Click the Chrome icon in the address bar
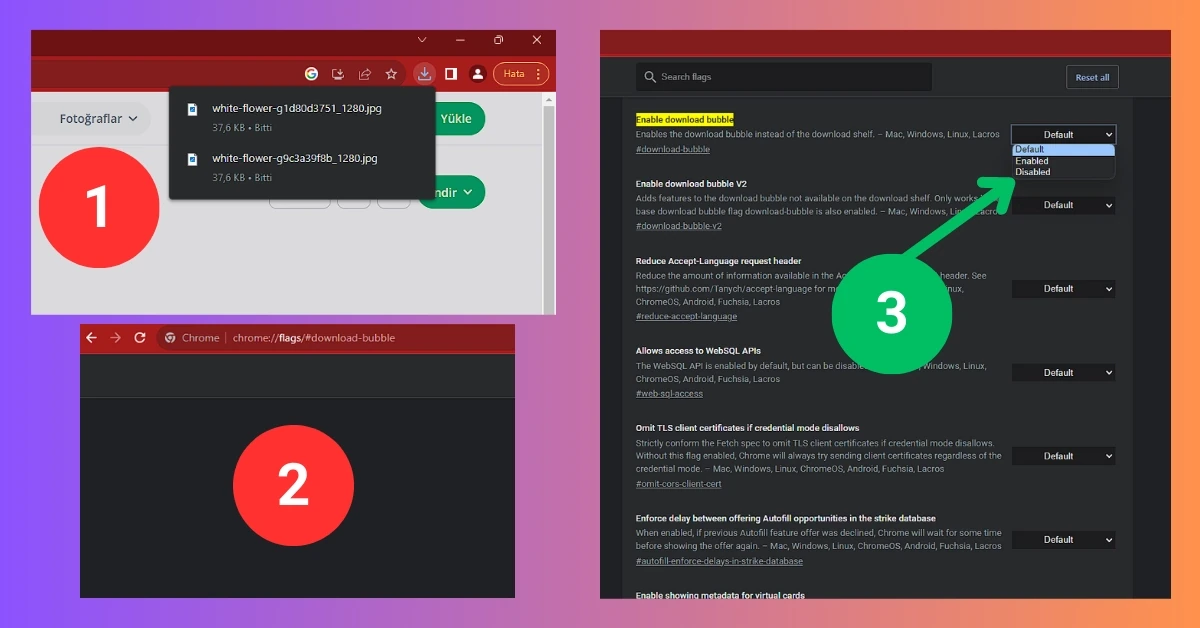This screenshot has height=628, width=1200. (x=170, y=338)
